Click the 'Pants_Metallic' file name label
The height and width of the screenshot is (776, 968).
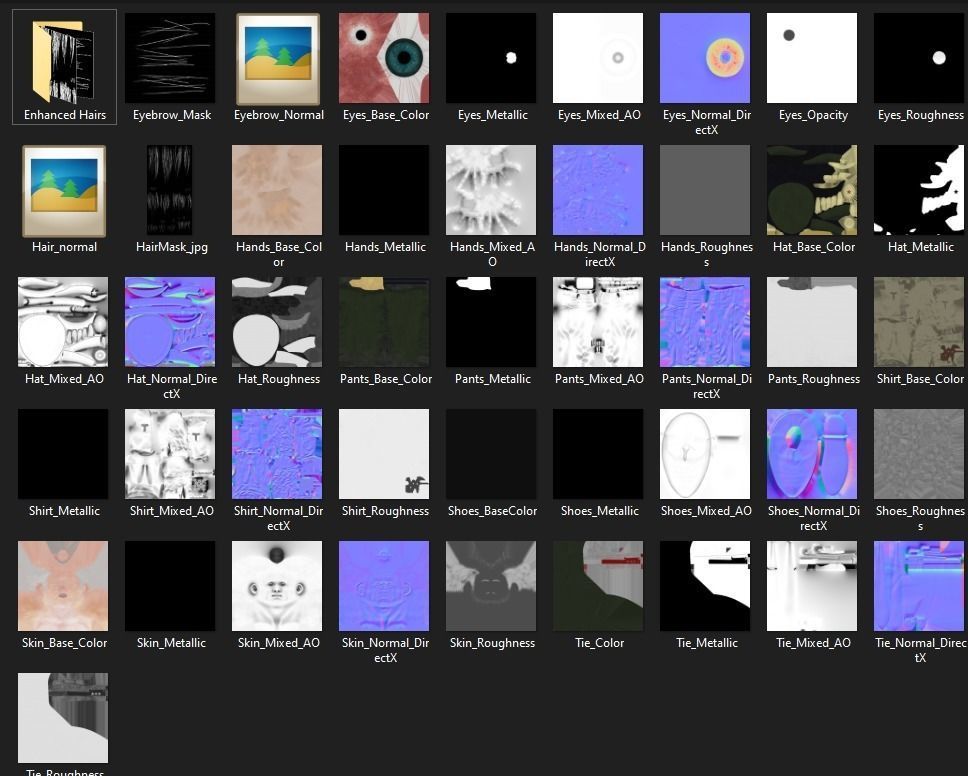[493, 379]
